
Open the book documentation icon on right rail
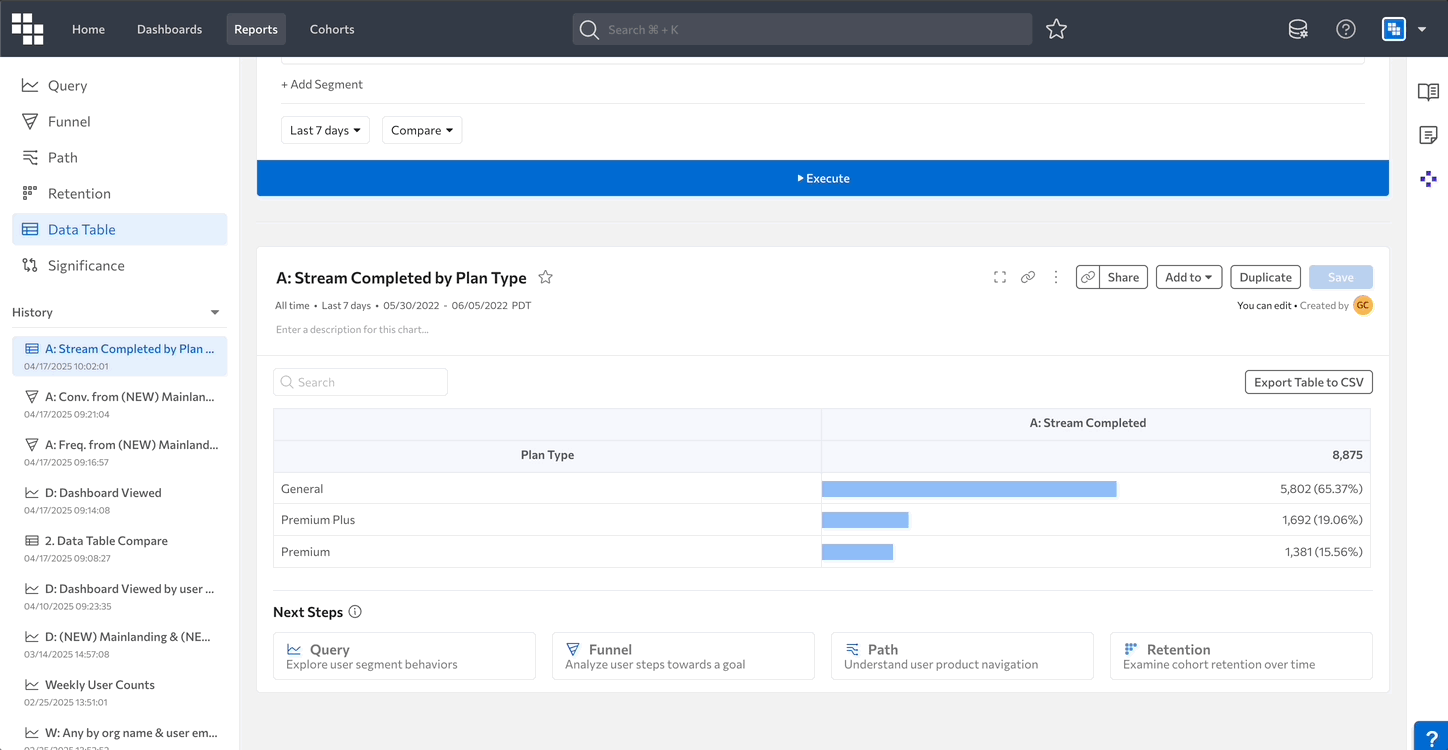(1428, 92)
